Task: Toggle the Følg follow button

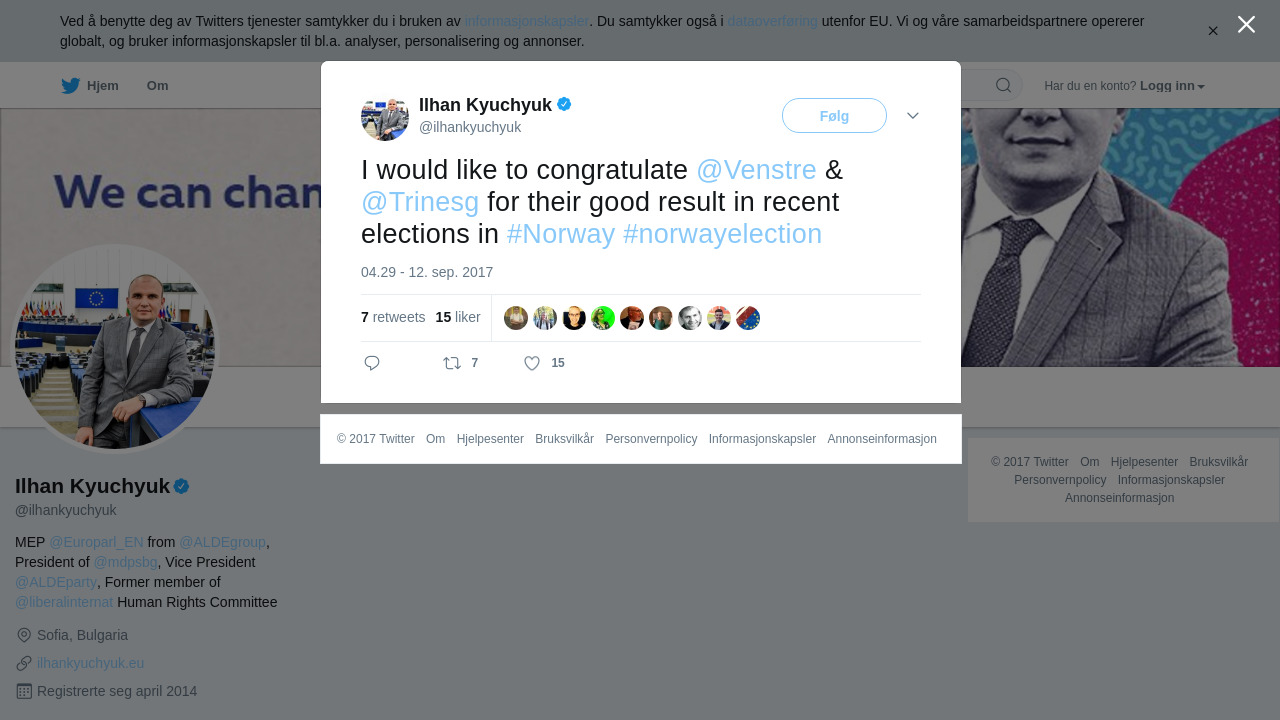Action: pos(834,116)
